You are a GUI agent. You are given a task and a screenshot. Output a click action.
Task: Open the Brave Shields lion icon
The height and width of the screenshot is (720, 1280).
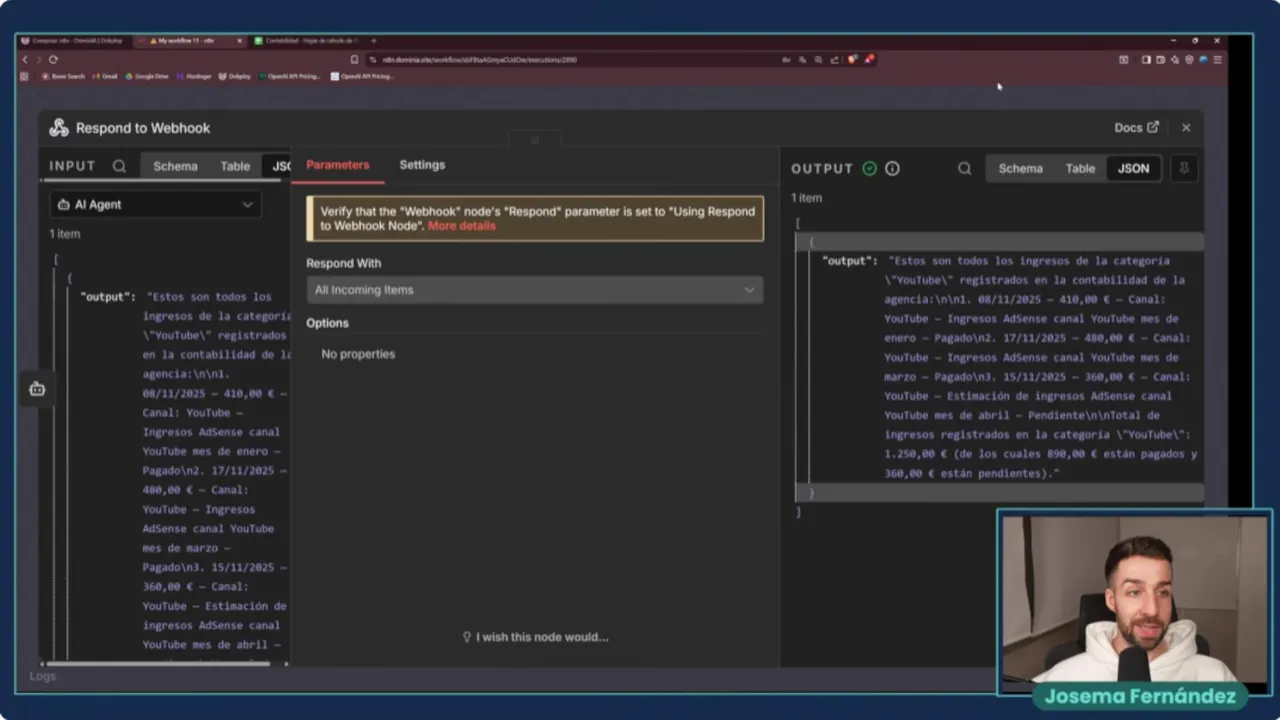coord(852,60)
